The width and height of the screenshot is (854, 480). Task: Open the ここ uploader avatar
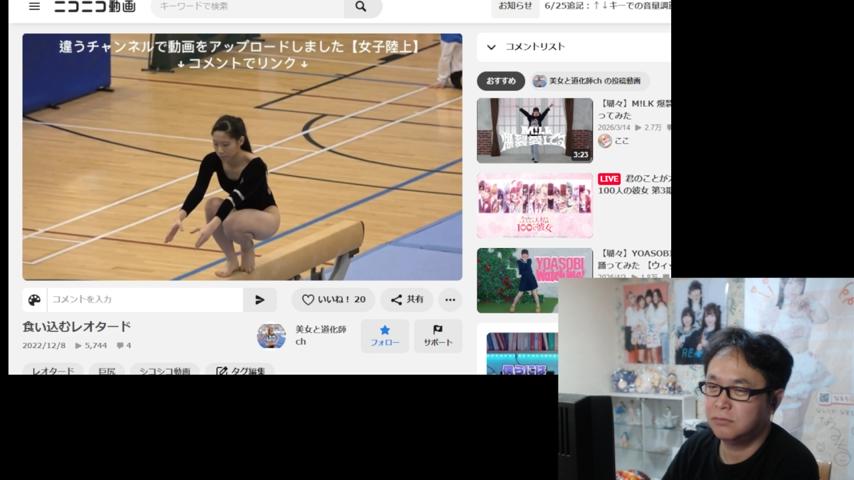point(605,141)
